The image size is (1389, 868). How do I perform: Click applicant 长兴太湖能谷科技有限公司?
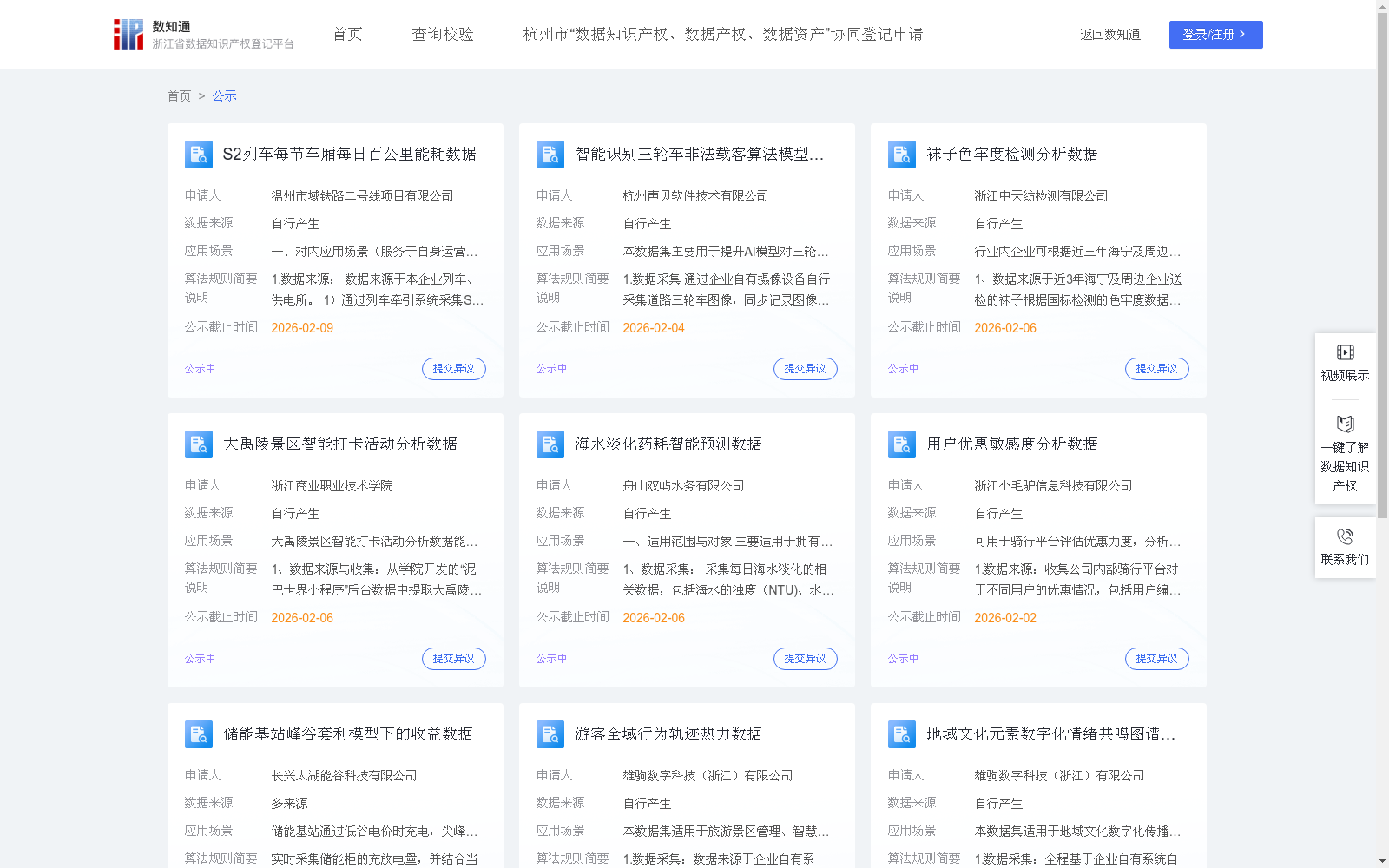(x=344, y=776)
